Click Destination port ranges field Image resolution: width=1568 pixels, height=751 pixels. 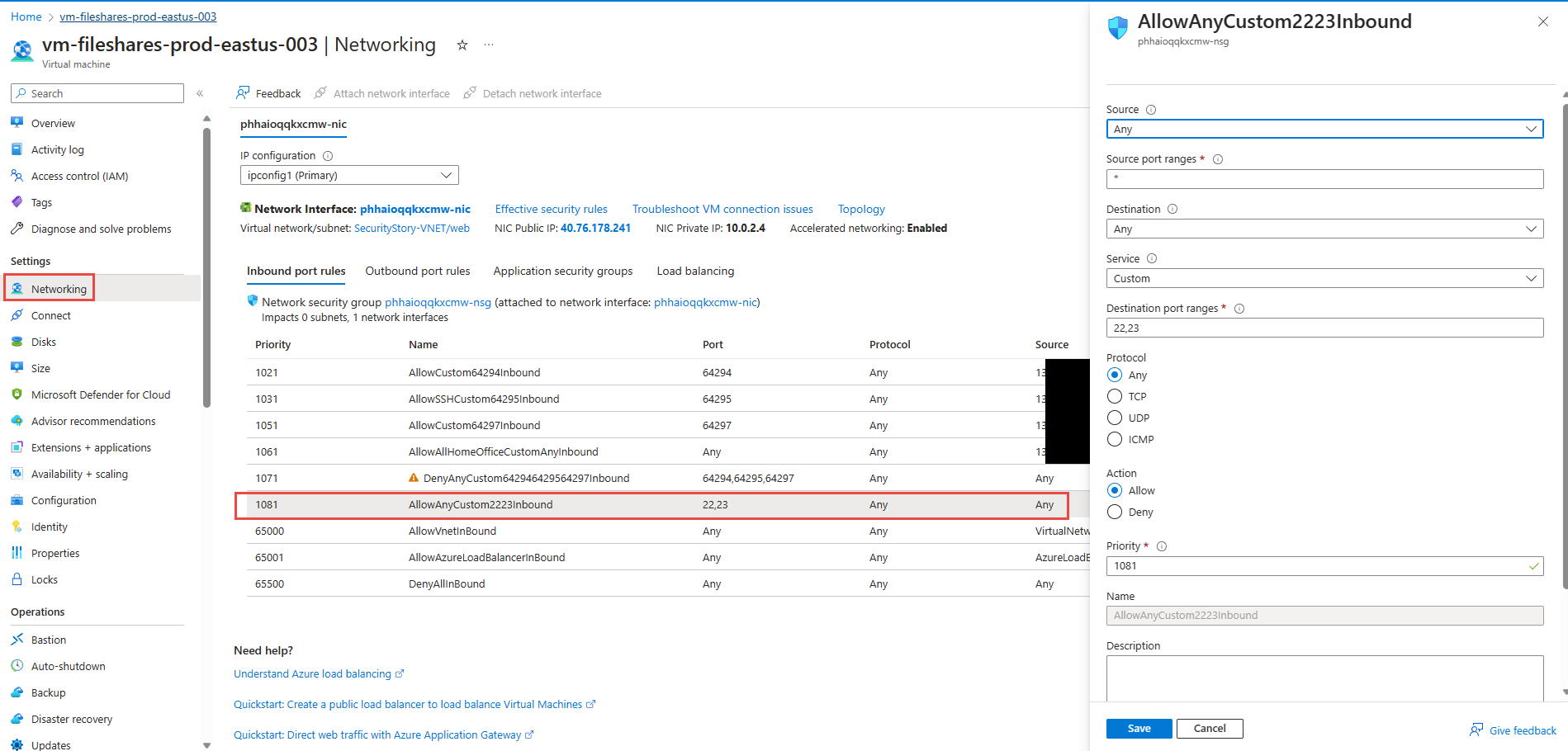1324,328
